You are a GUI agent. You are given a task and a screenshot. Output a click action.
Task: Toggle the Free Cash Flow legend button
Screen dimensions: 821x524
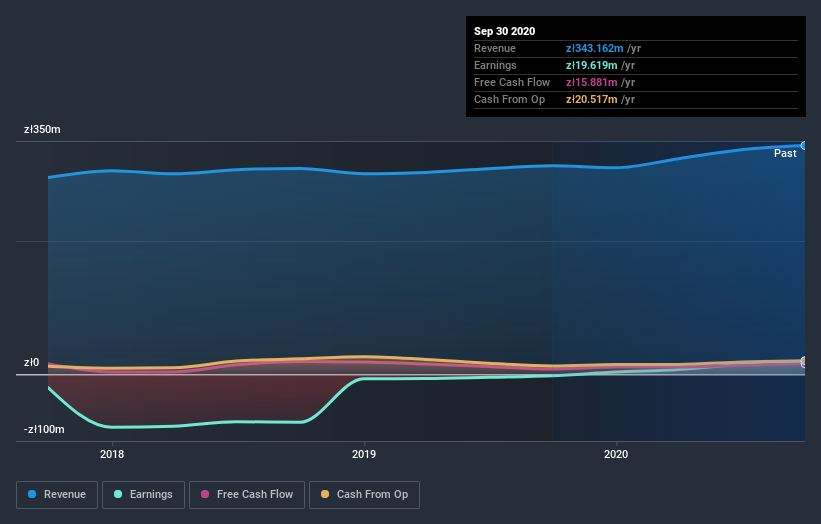(x=247, y=495)
